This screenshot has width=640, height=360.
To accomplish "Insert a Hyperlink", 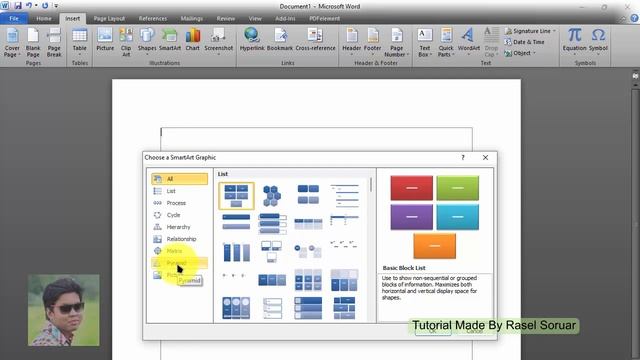I will pyautogui.click(x=252, y=40).
